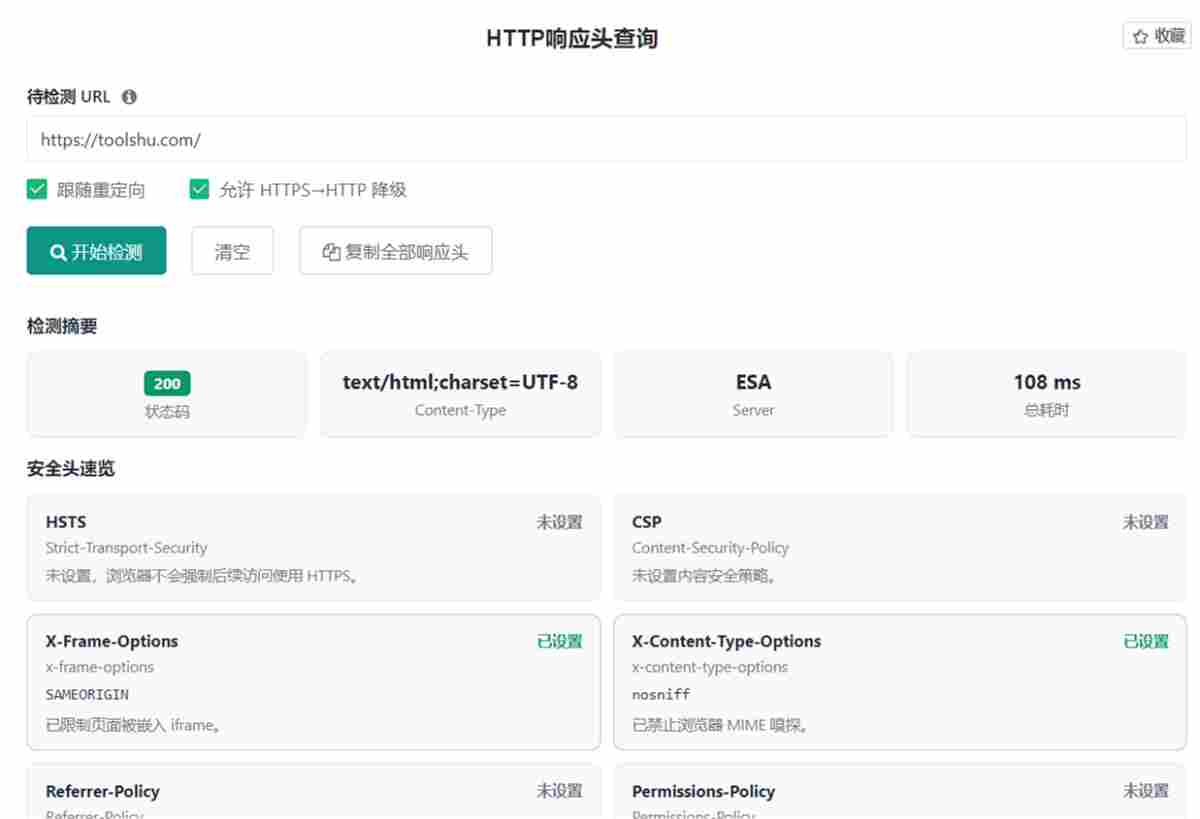This screenshot has height=819, width=1200.
Task: Click 未设置 status on the CSP card
Action: tap(1146, 522)
